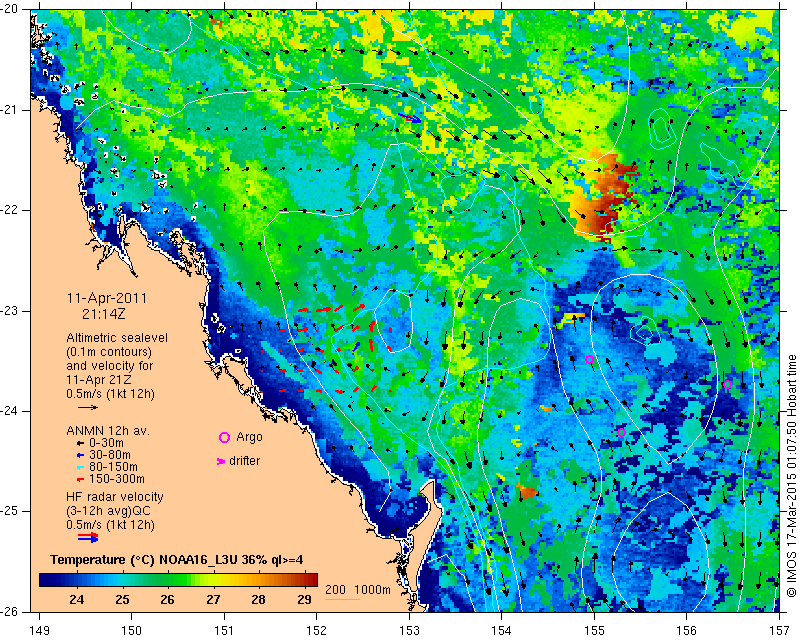Click the red HF radar velocity arrow
This screenshot has width=800, height=640.
[x=88, y=534]
